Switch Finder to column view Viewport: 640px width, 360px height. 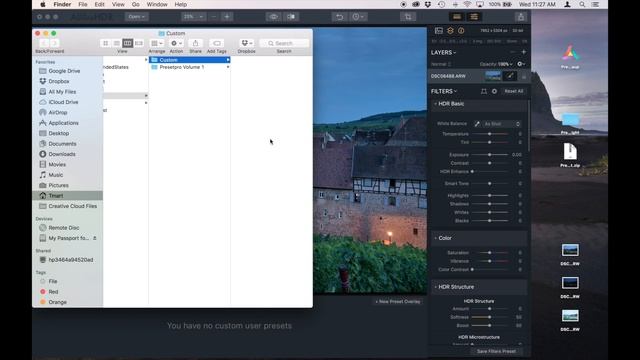[x=127, y=43]
